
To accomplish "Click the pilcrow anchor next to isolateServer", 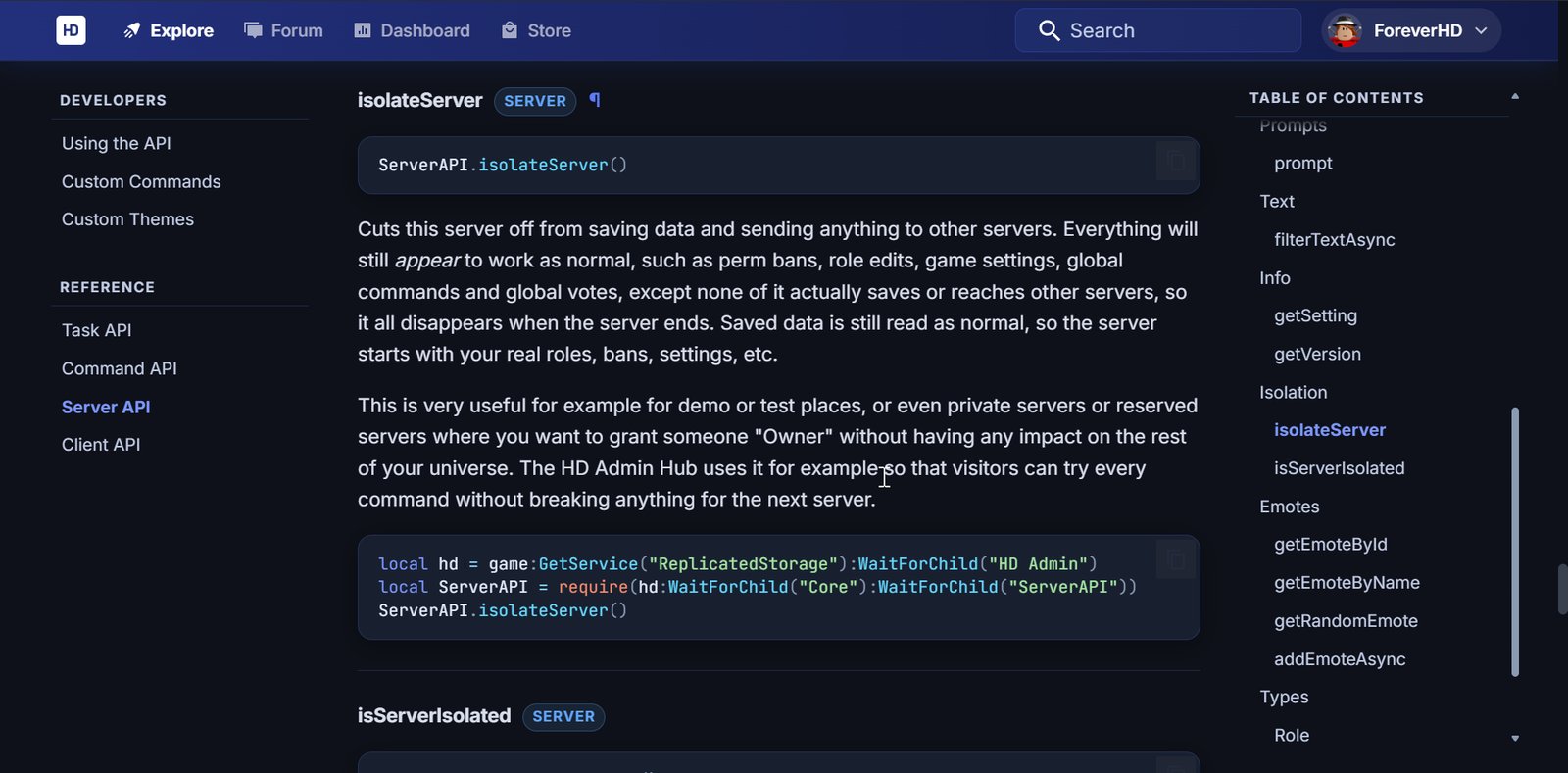I will click(x=594, y=100).
